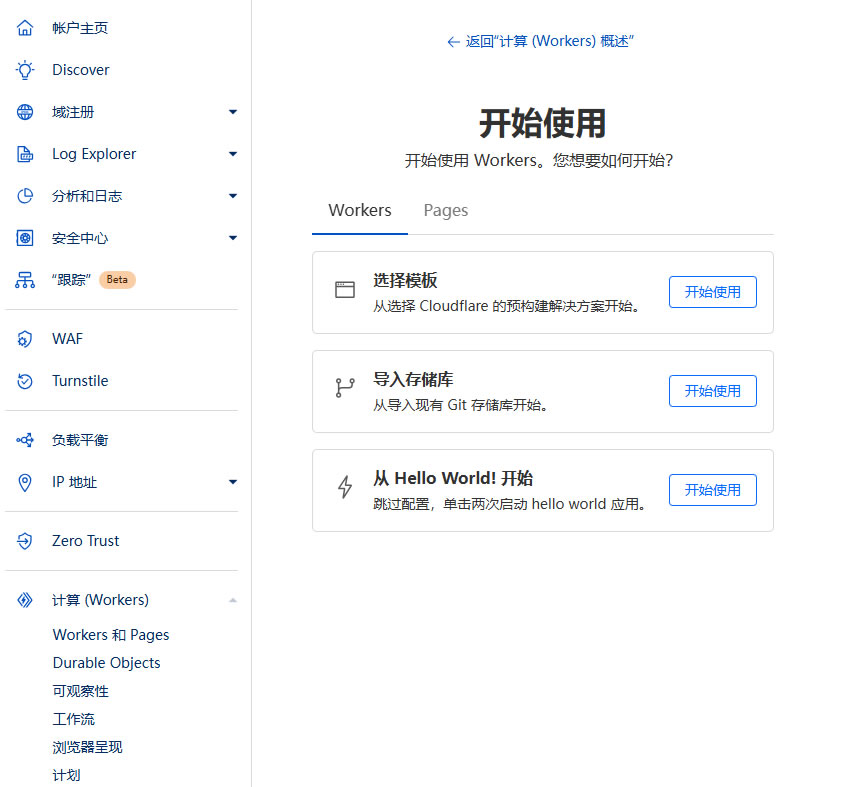
Task: Open Durable Objects in sidebar
Action: 106,663
